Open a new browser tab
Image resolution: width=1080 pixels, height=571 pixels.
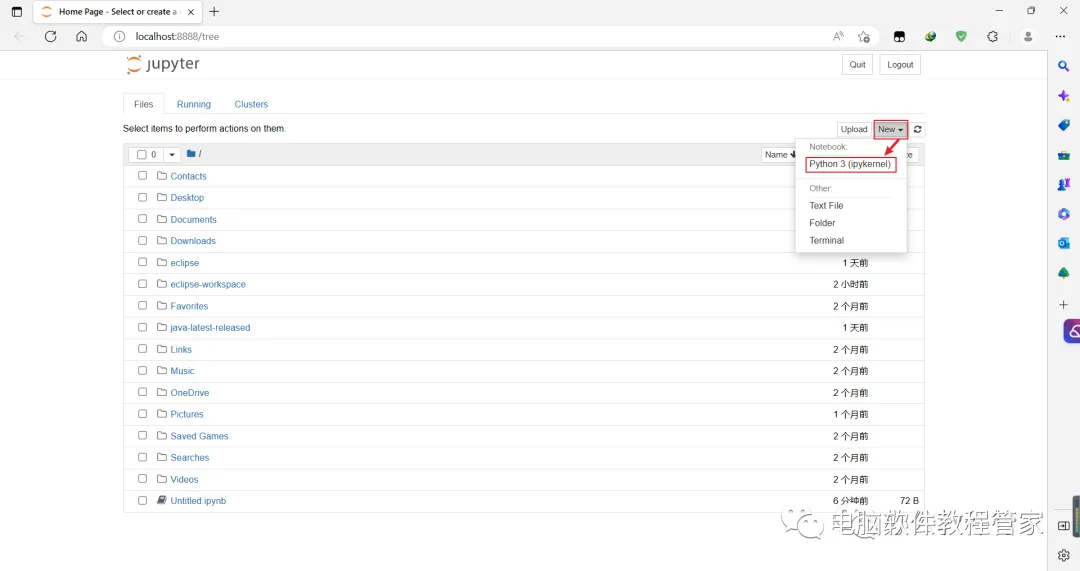tap(214, 12)
